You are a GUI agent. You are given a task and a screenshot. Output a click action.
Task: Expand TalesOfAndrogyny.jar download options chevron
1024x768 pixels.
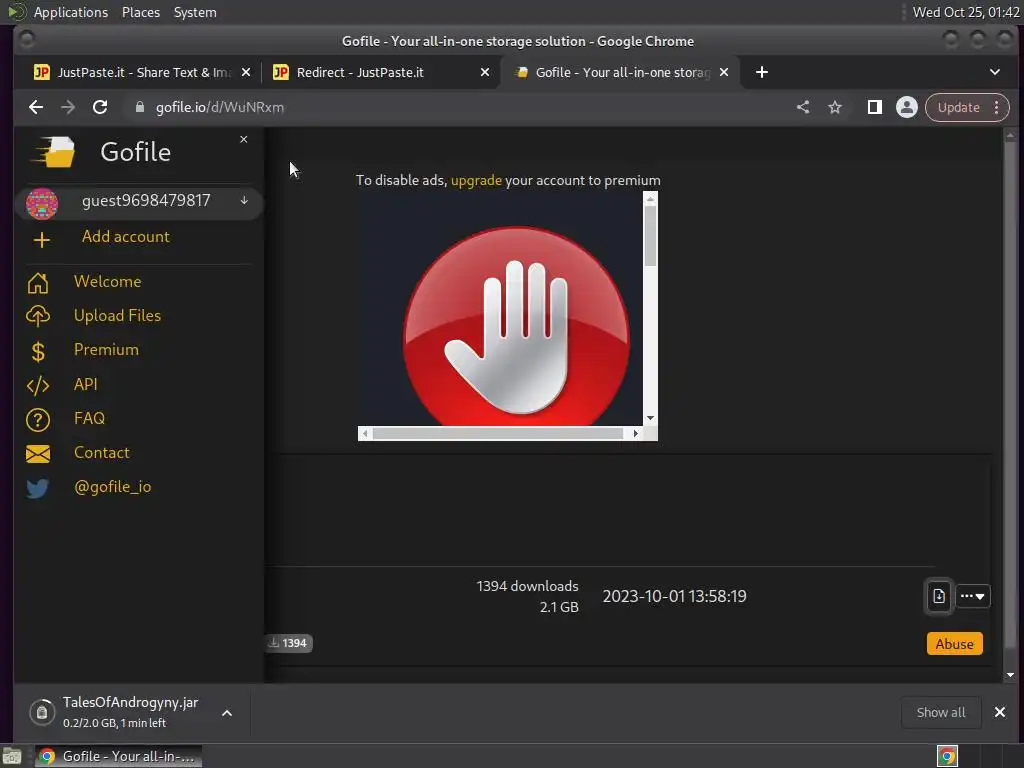pyautogui.click(x=227, y=713)
